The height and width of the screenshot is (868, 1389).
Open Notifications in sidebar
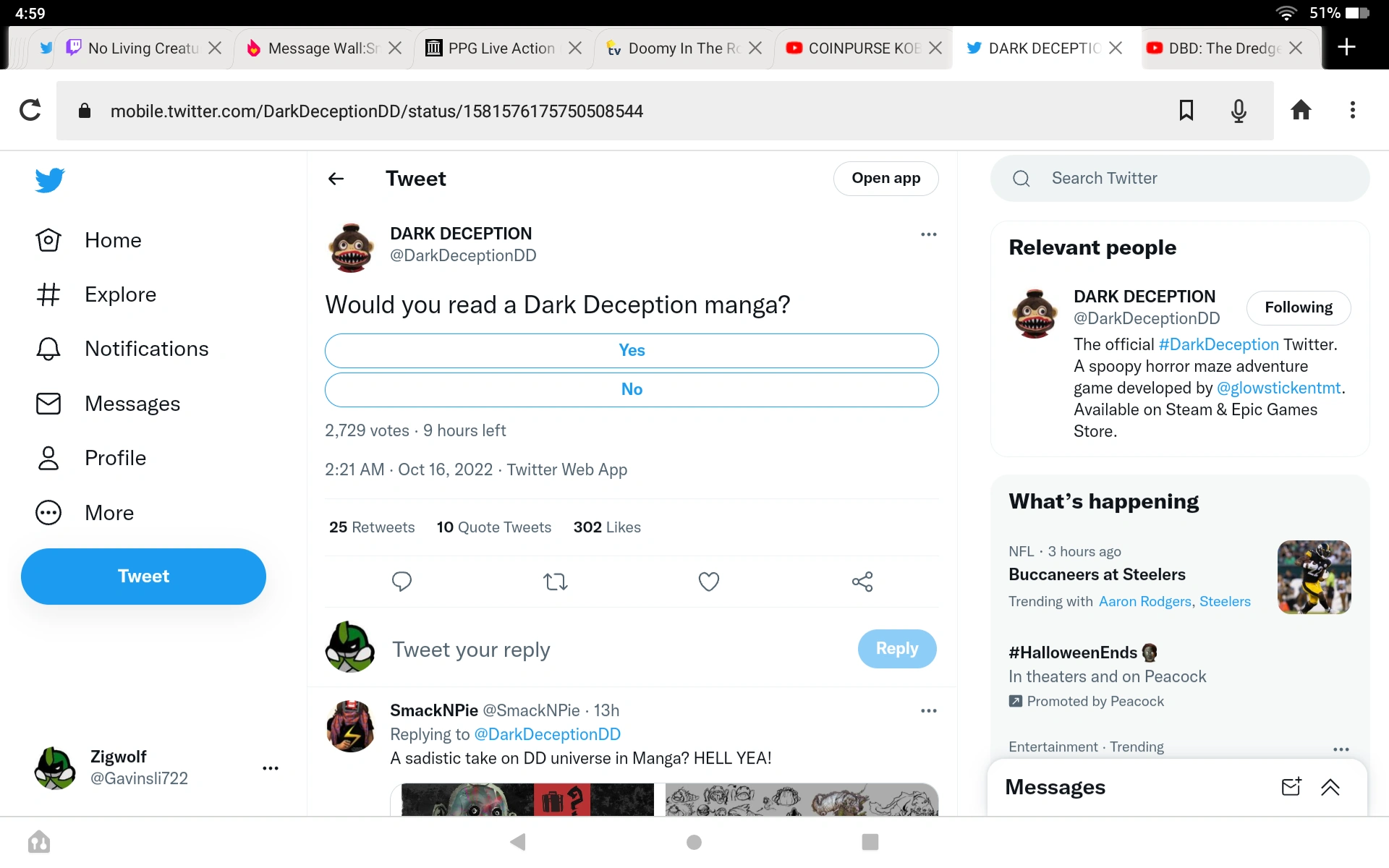pos(146,349)
